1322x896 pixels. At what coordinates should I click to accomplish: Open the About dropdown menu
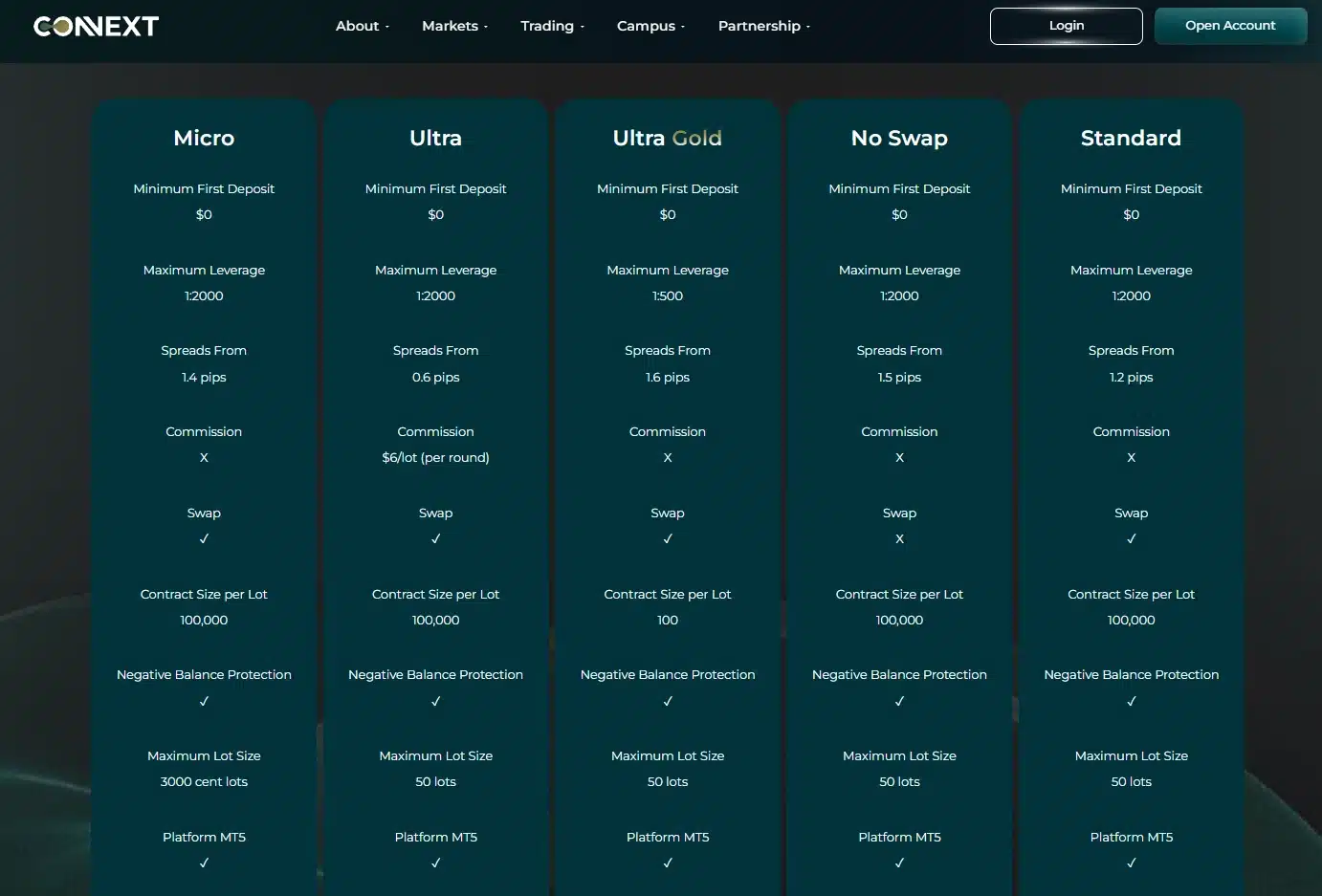coord(362,27)
